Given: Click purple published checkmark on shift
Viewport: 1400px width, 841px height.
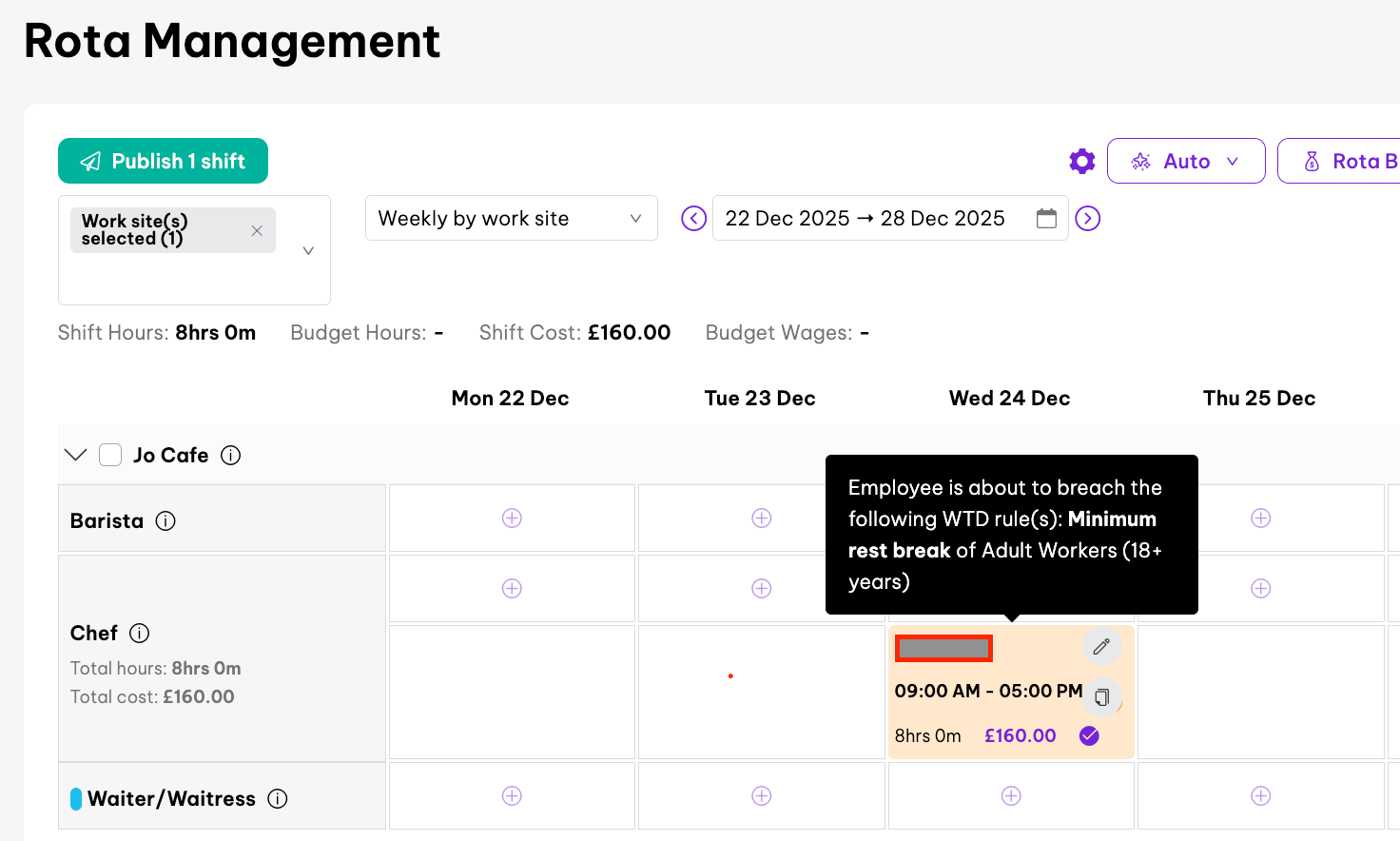Looking at the screenshot, I should click(x=1090, y=735).
